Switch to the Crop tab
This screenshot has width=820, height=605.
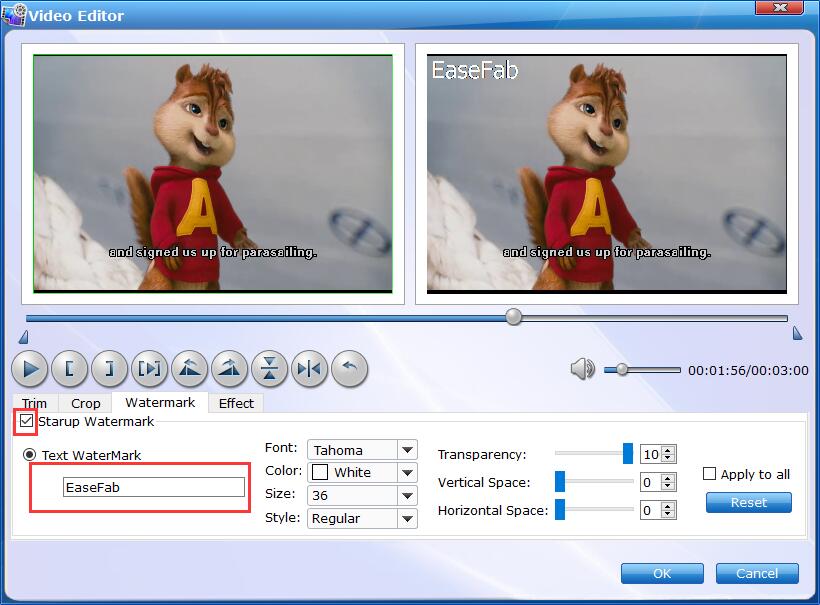(x=85, y=403)
